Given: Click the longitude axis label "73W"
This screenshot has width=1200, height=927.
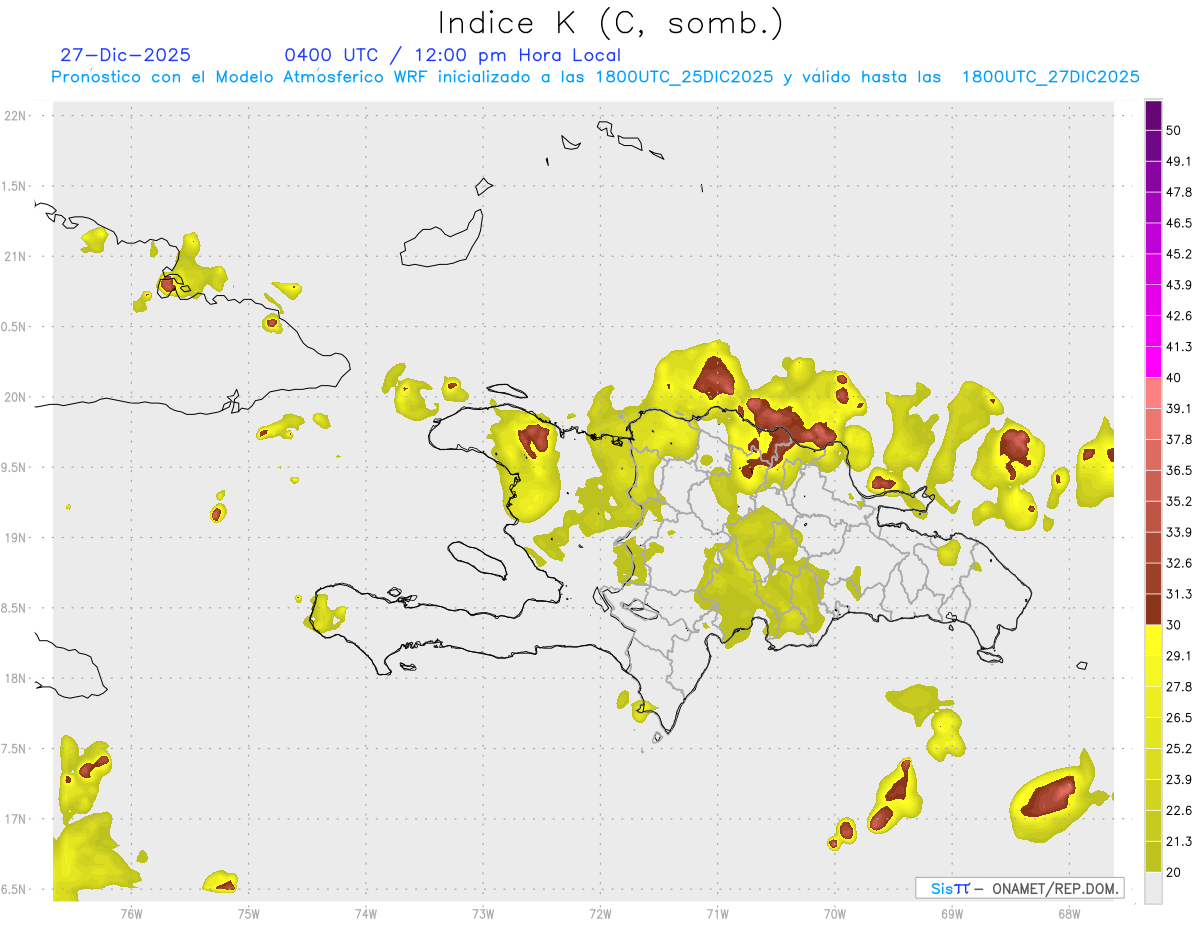Looking at the screenshot, I should click(x=483, y=913).
